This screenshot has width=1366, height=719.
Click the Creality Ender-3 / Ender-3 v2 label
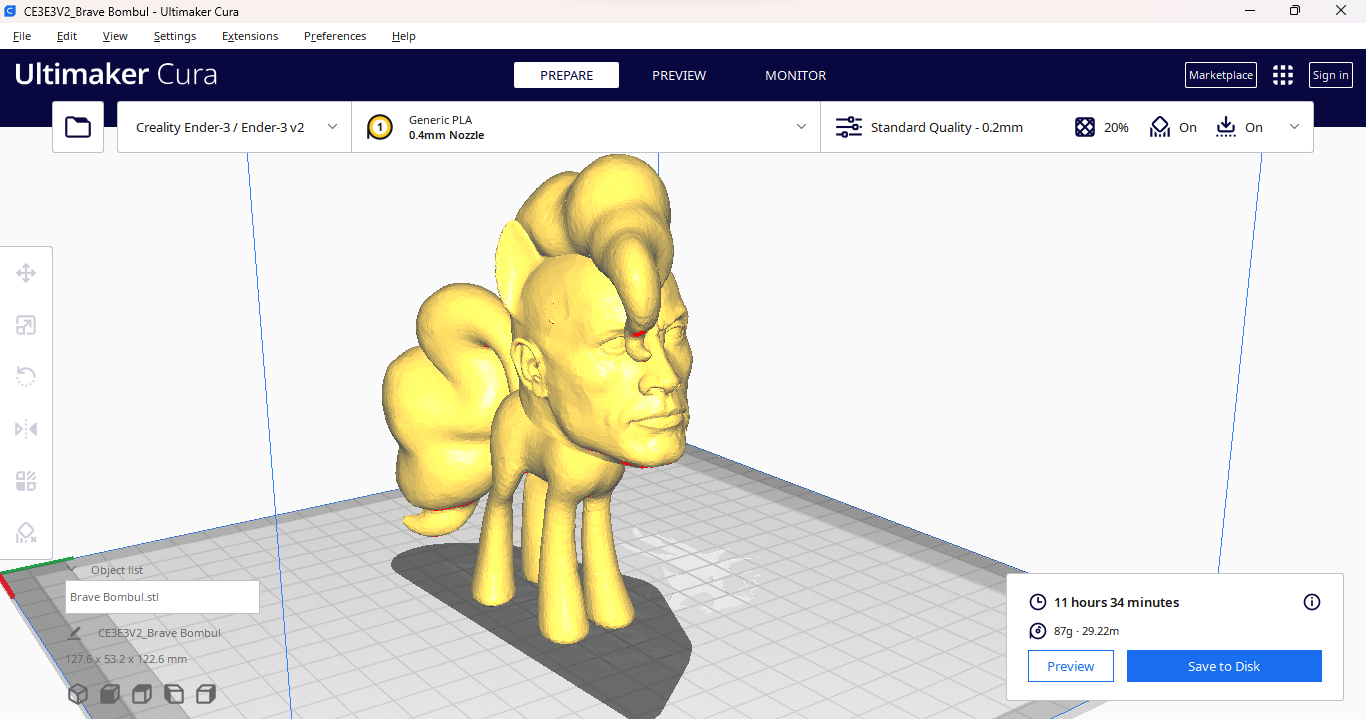click(x=220, y=127)
